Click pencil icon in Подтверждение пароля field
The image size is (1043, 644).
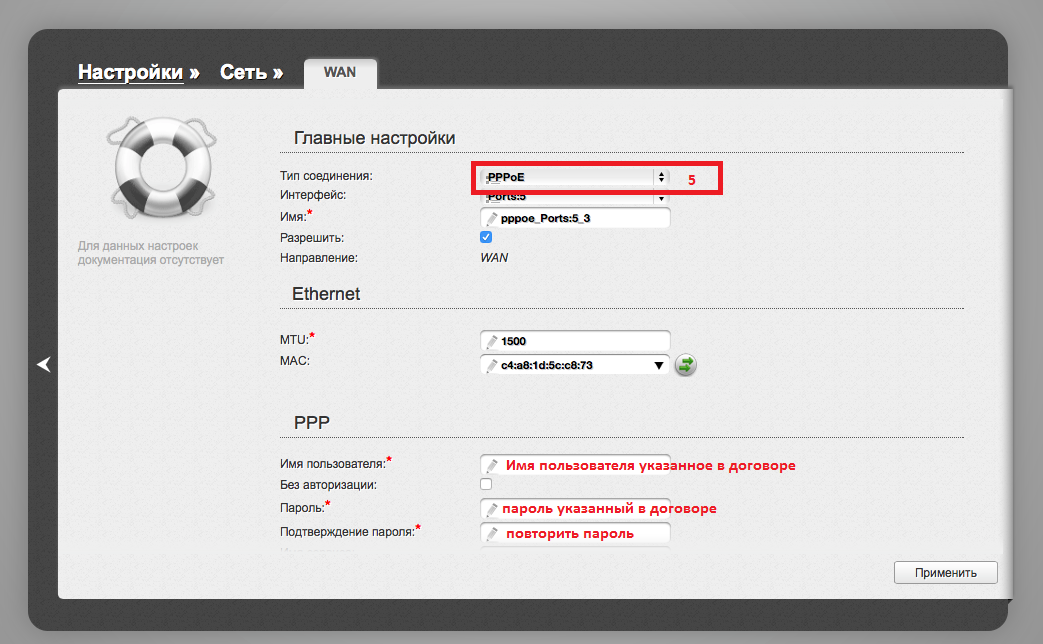pos(491,534)
